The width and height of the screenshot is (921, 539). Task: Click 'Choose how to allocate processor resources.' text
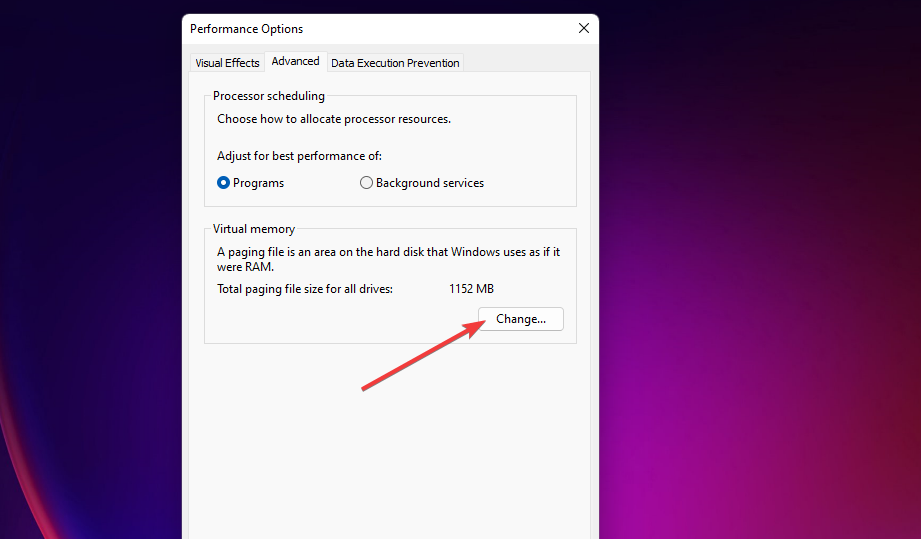[x=334, y=119]
